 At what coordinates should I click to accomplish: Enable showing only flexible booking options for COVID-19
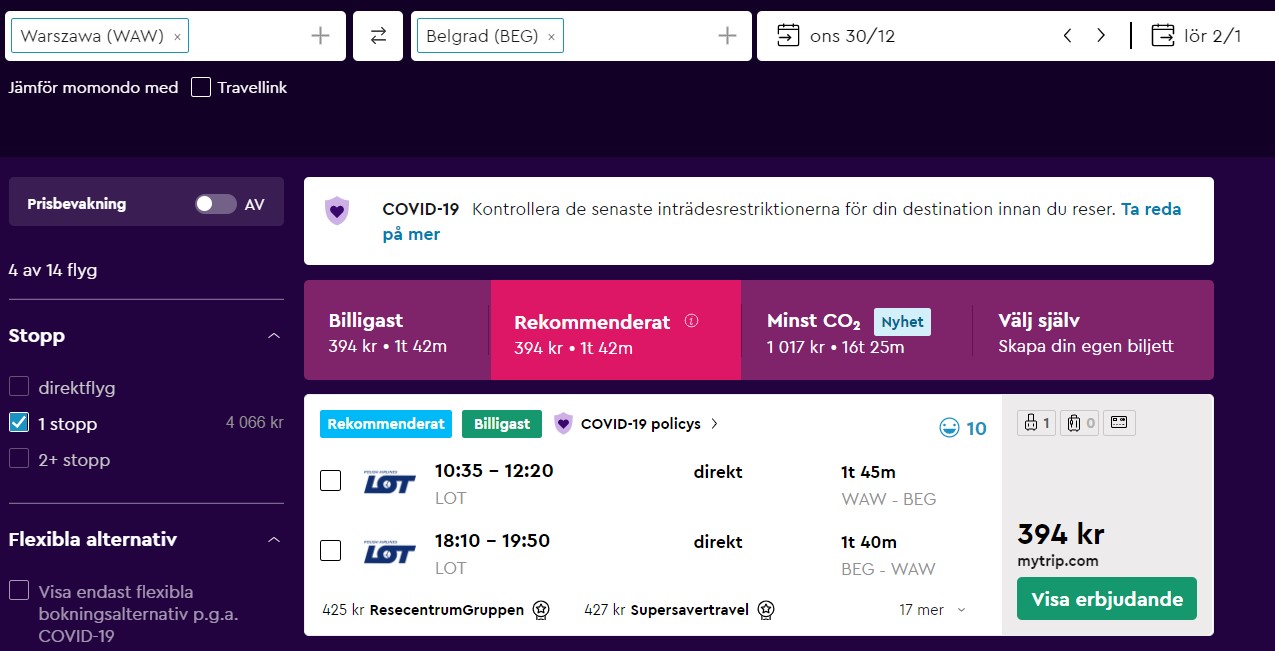[19, 591]
